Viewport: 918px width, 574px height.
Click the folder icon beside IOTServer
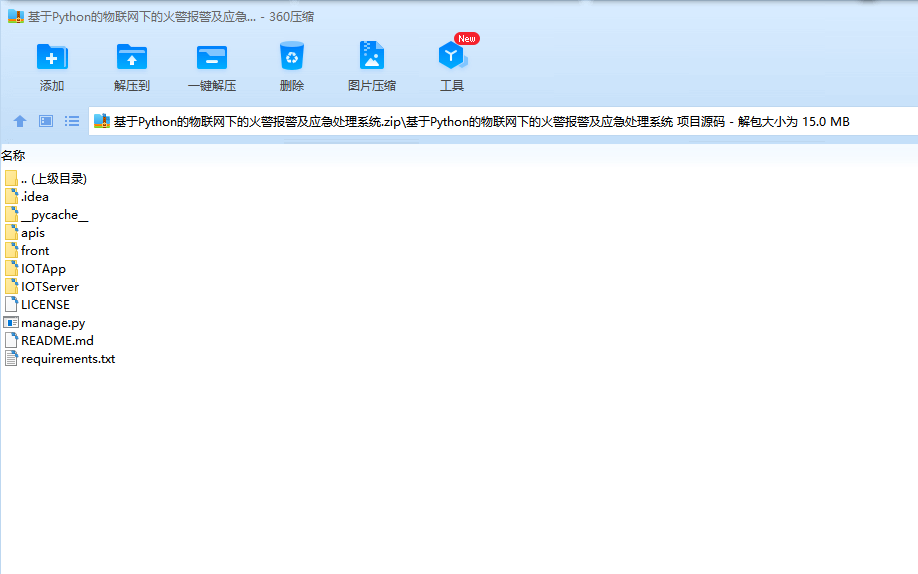[11, 286]
